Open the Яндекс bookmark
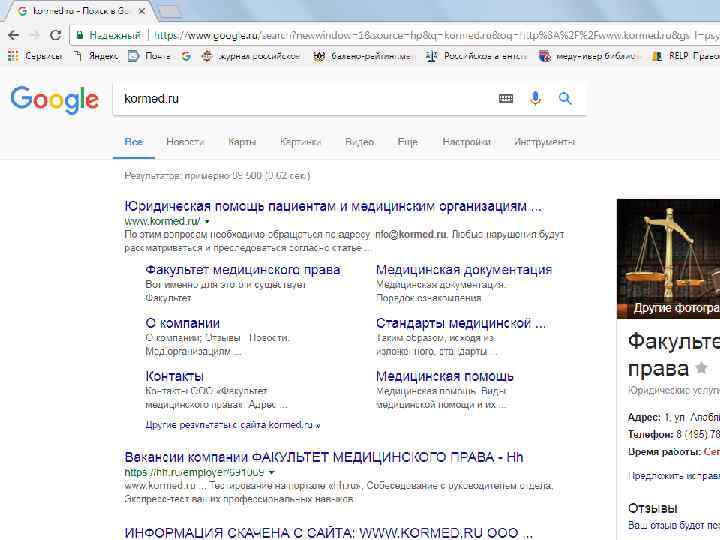Viewport: 720px width, 540px height. [96, 56]
